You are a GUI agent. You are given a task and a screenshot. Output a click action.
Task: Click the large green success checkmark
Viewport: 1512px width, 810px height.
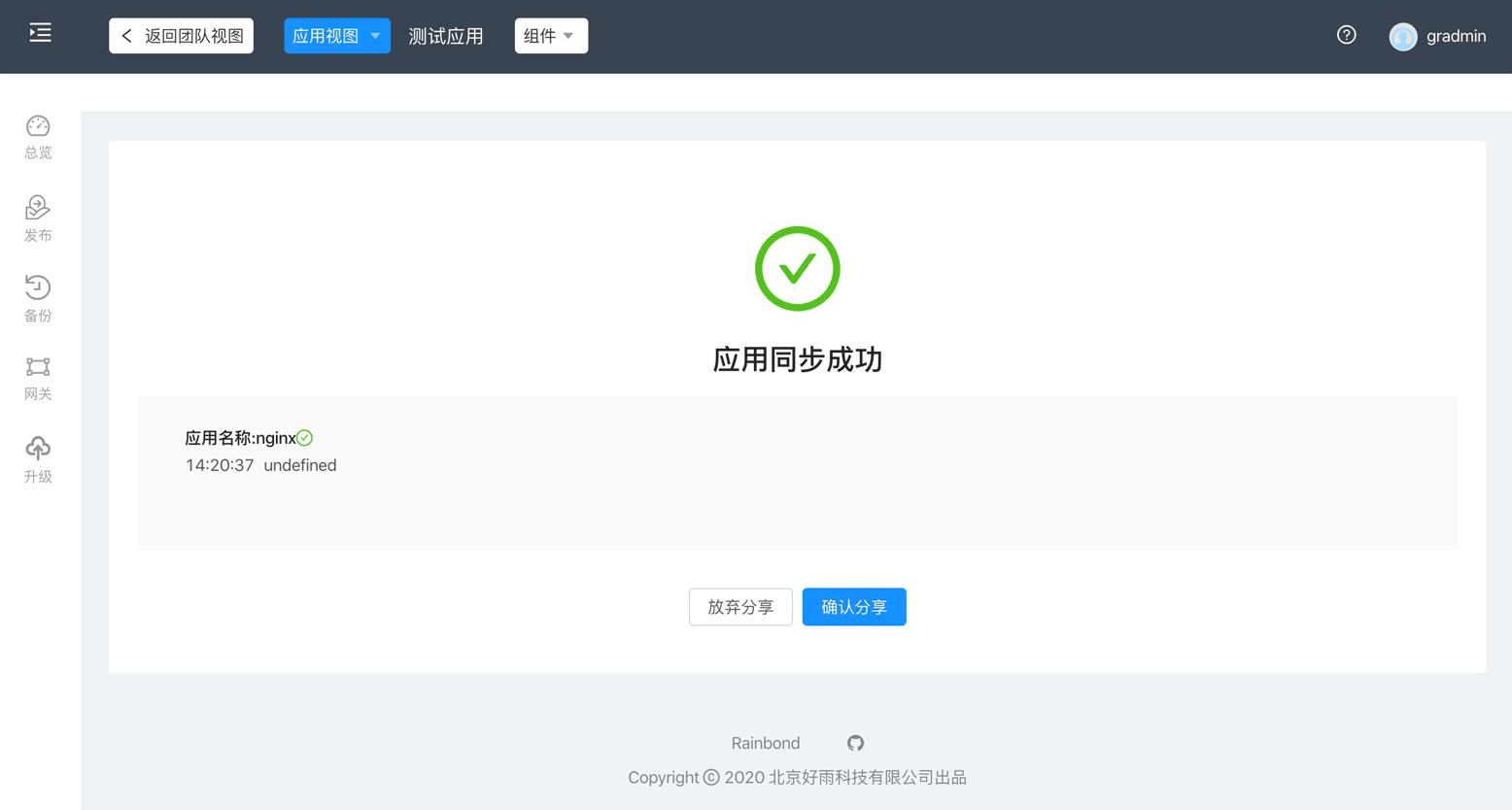coord(797,269)
